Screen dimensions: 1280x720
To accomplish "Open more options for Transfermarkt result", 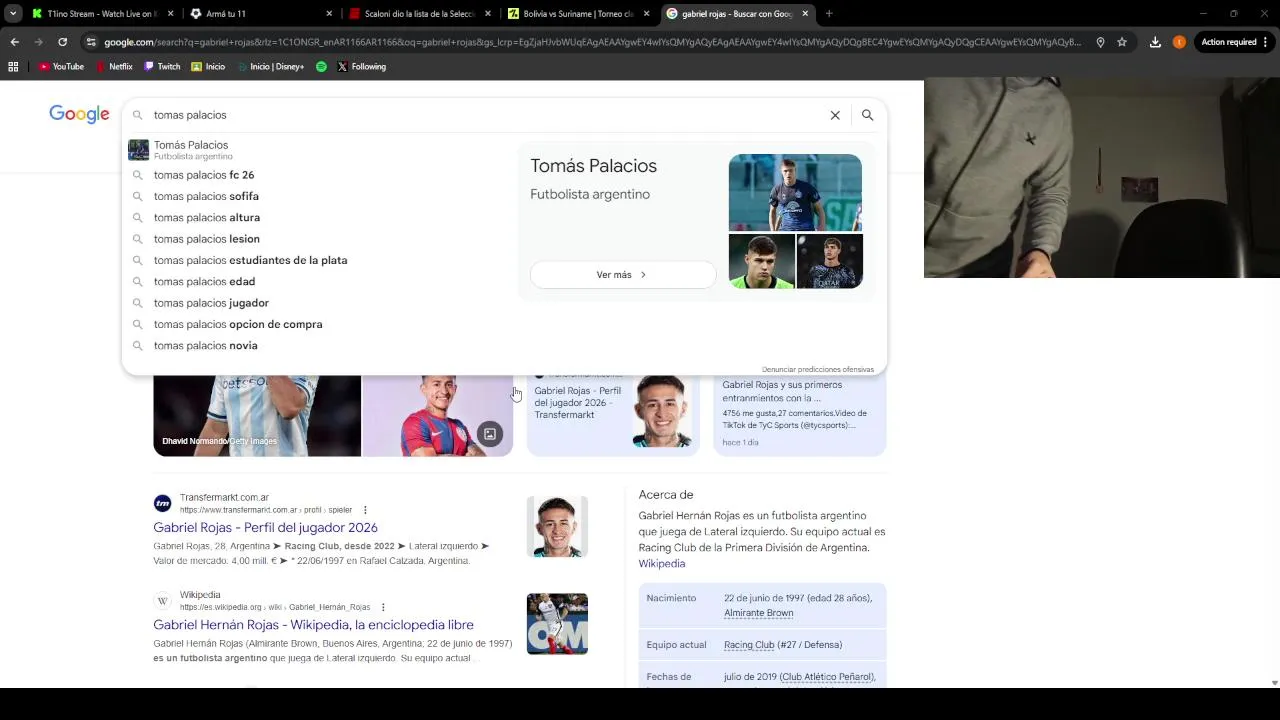I will point(365,510).
